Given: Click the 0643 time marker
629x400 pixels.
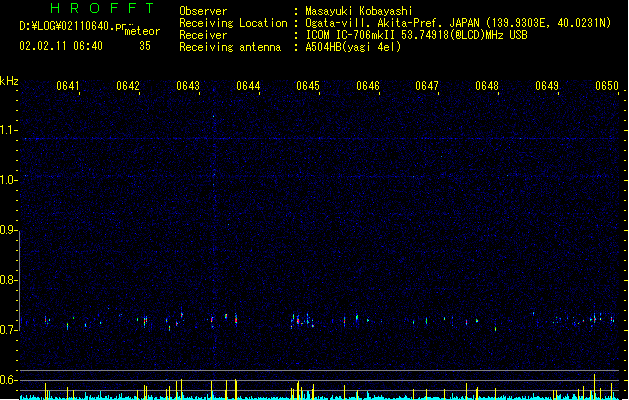Looking at the screenshot, I should tap(188, 86).
